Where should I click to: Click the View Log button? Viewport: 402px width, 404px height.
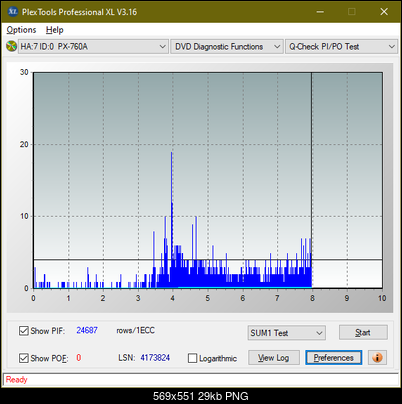tap(274, 358)
